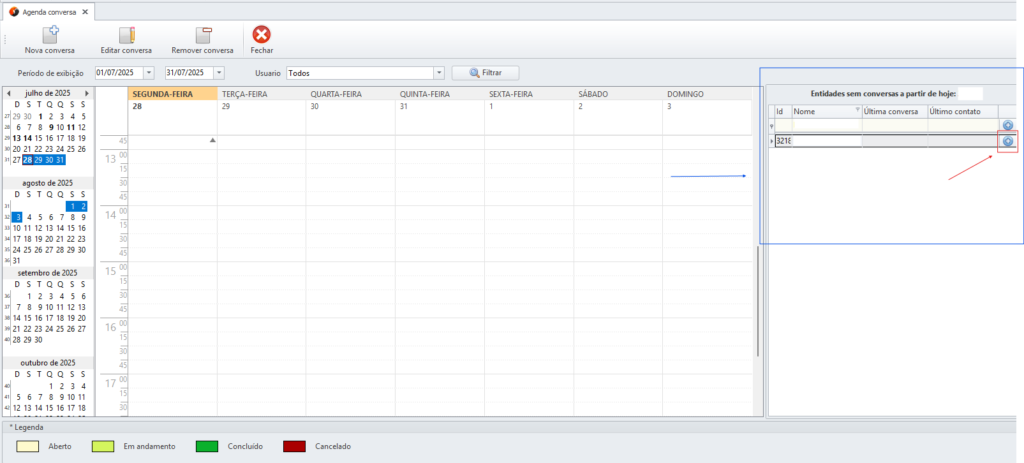
Task: Go to previous month in the julho calendar
Action: (9, 93)
